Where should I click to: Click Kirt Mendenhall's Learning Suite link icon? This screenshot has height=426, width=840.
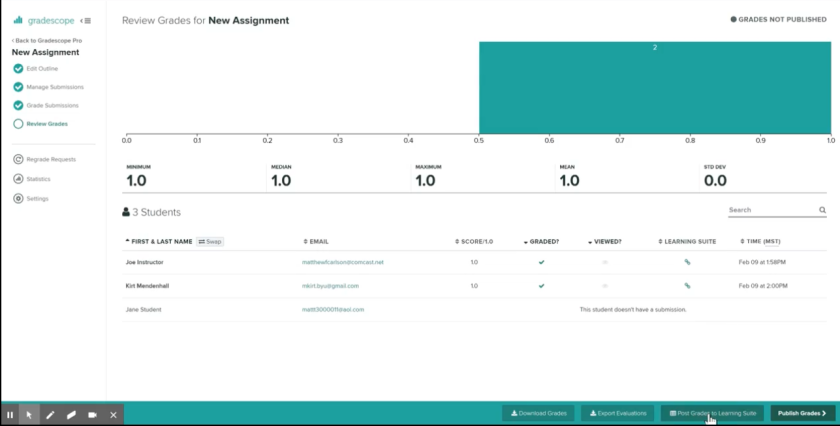point(687,285)
